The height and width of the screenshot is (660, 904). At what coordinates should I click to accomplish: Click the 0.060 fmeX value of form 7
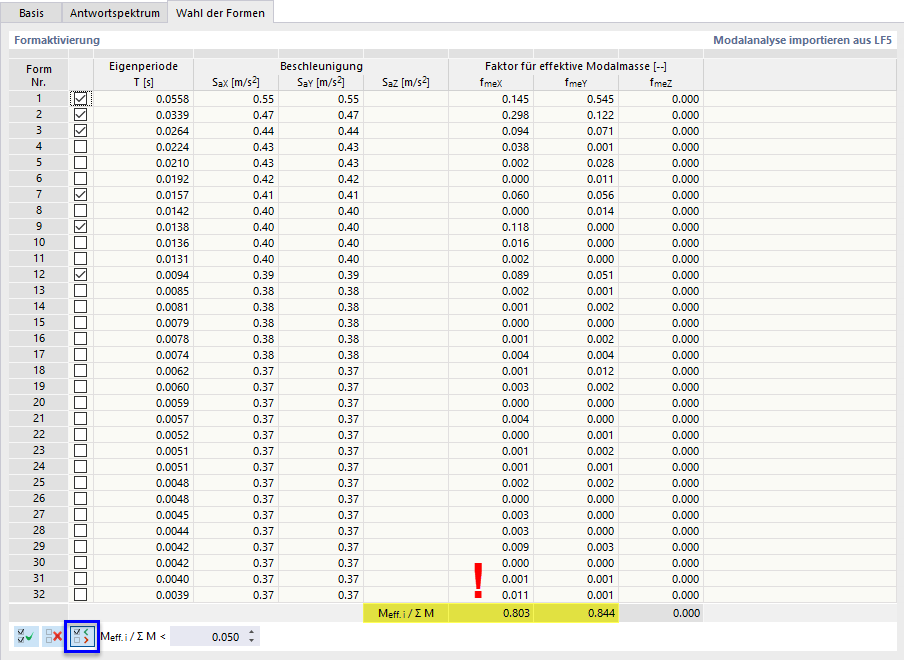(x=491, y=195)
